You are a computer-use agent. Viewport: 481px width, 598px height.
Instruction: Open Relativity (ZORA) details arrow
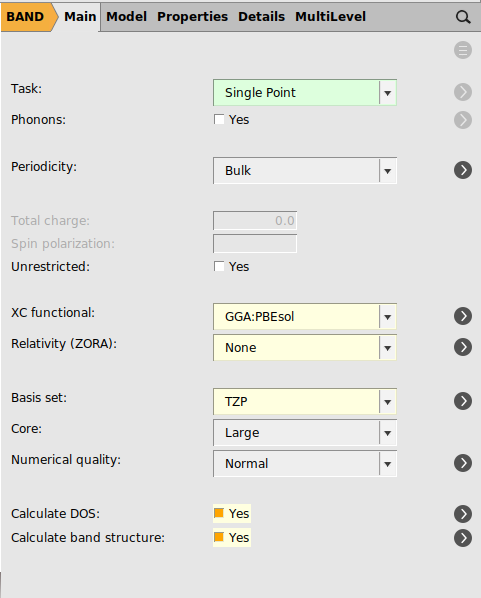tap(463, 347)
